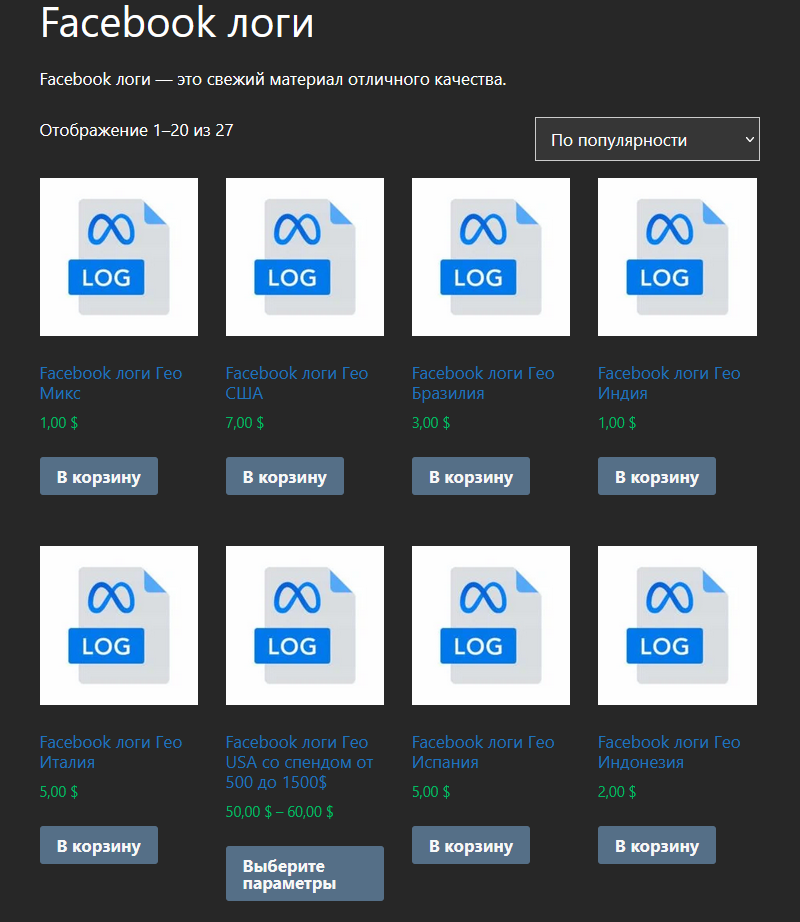
Task: Open 'Facebook логи Гео Индия' product link
Action: pos(669,383)
